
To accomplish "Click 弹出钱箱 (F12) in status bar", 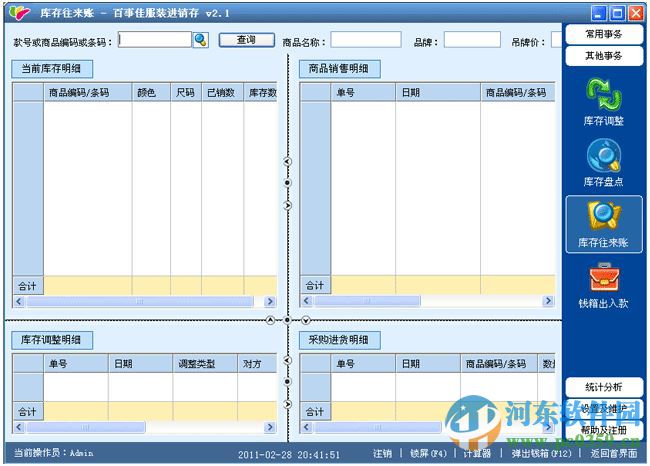I will point(541,453).
